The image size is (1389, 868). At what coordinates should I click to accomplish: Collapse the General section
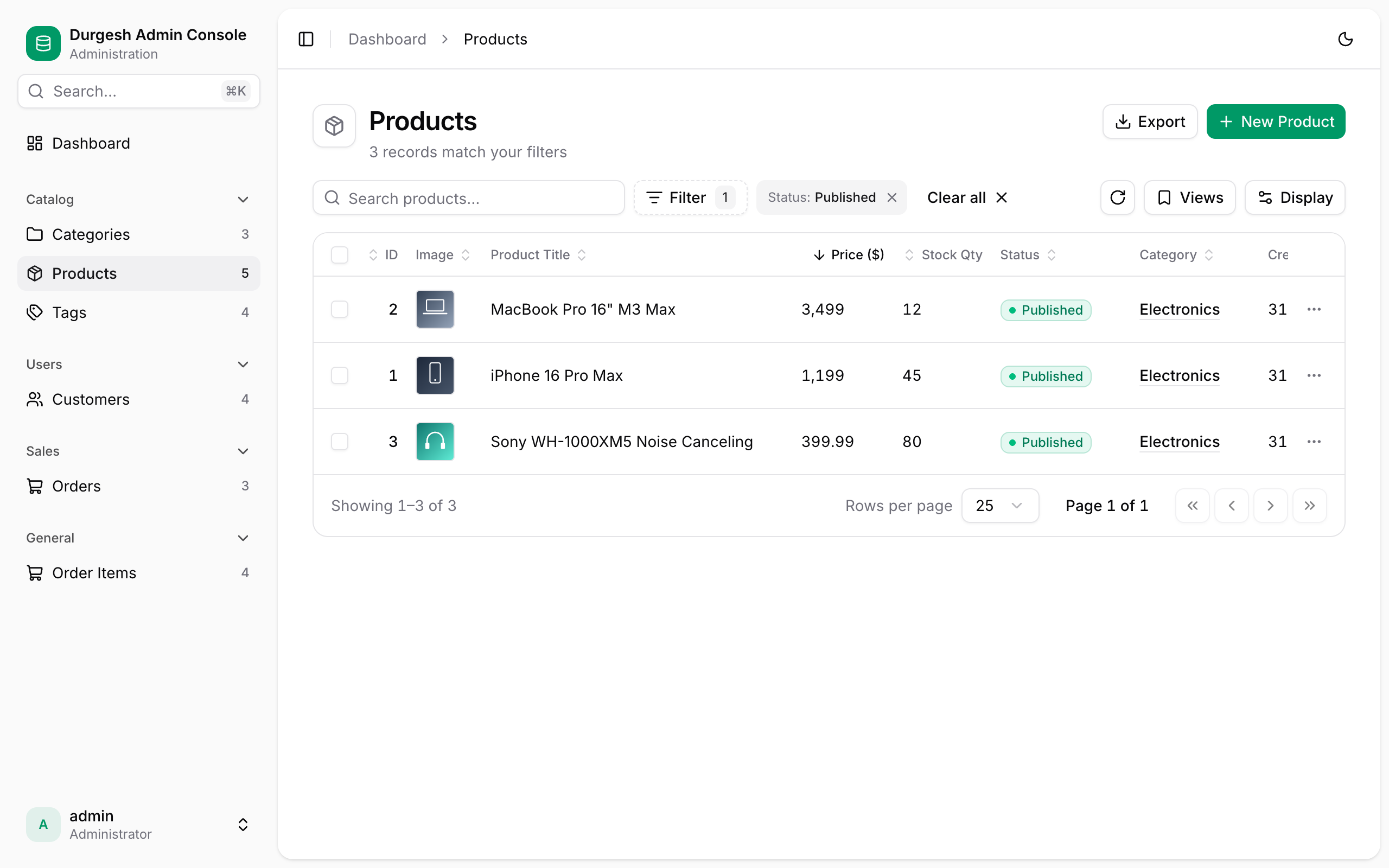point(138,538)
